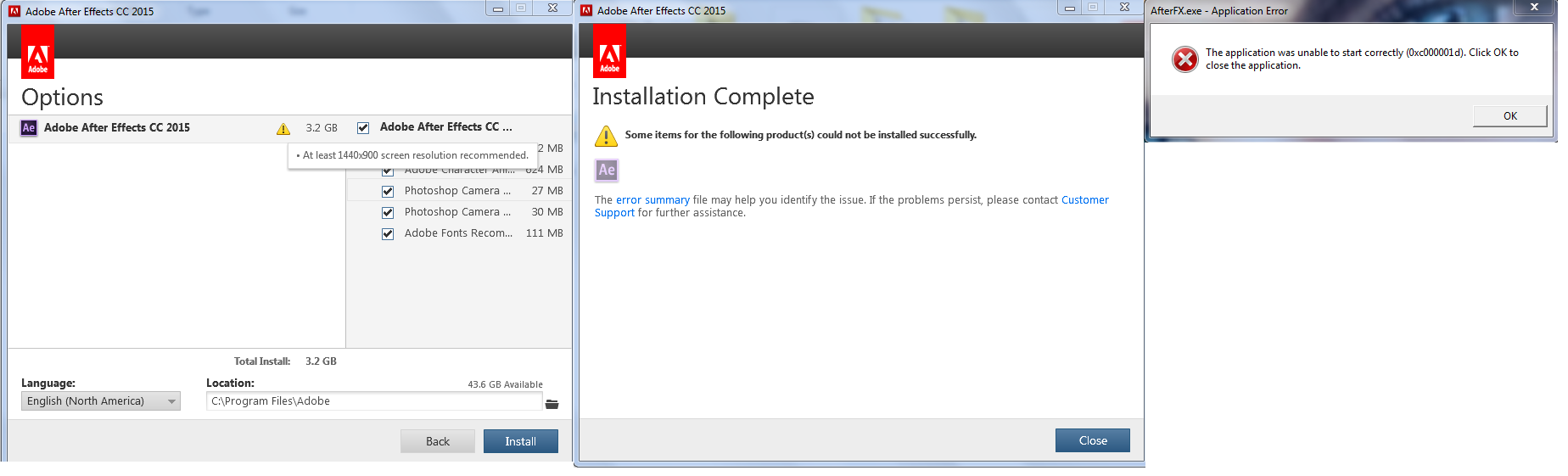Click title bar icon of Options window

pos(14,11)
